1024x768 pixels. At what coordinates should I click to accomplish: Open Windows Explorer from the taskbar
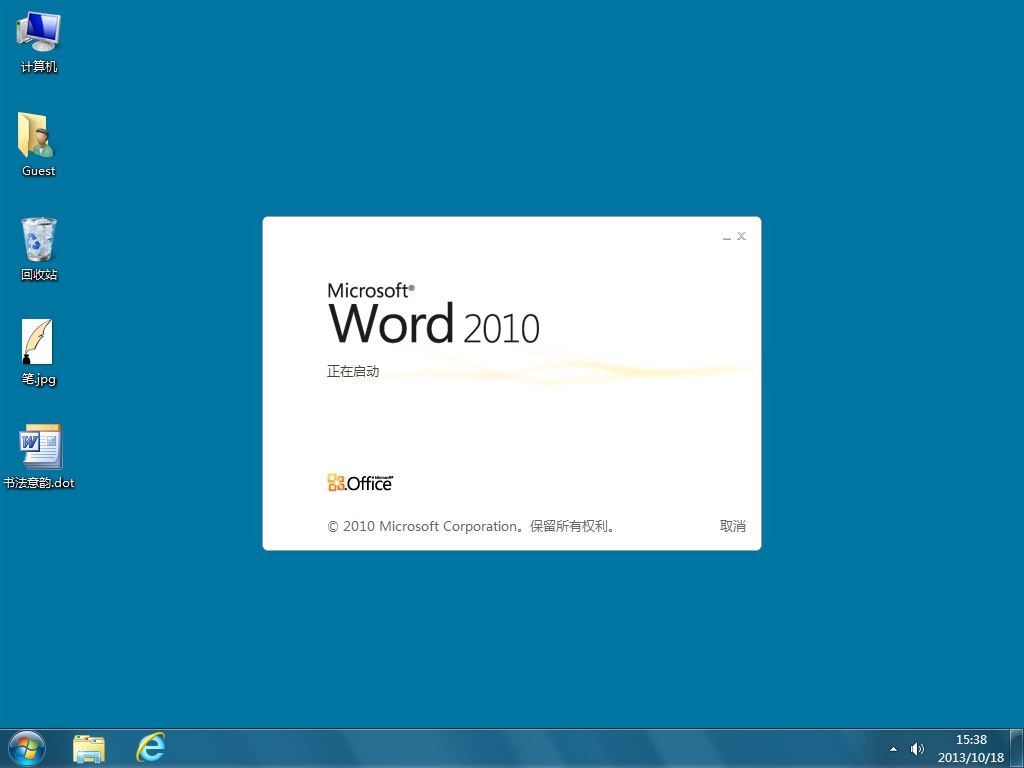(x=89, y=749)
